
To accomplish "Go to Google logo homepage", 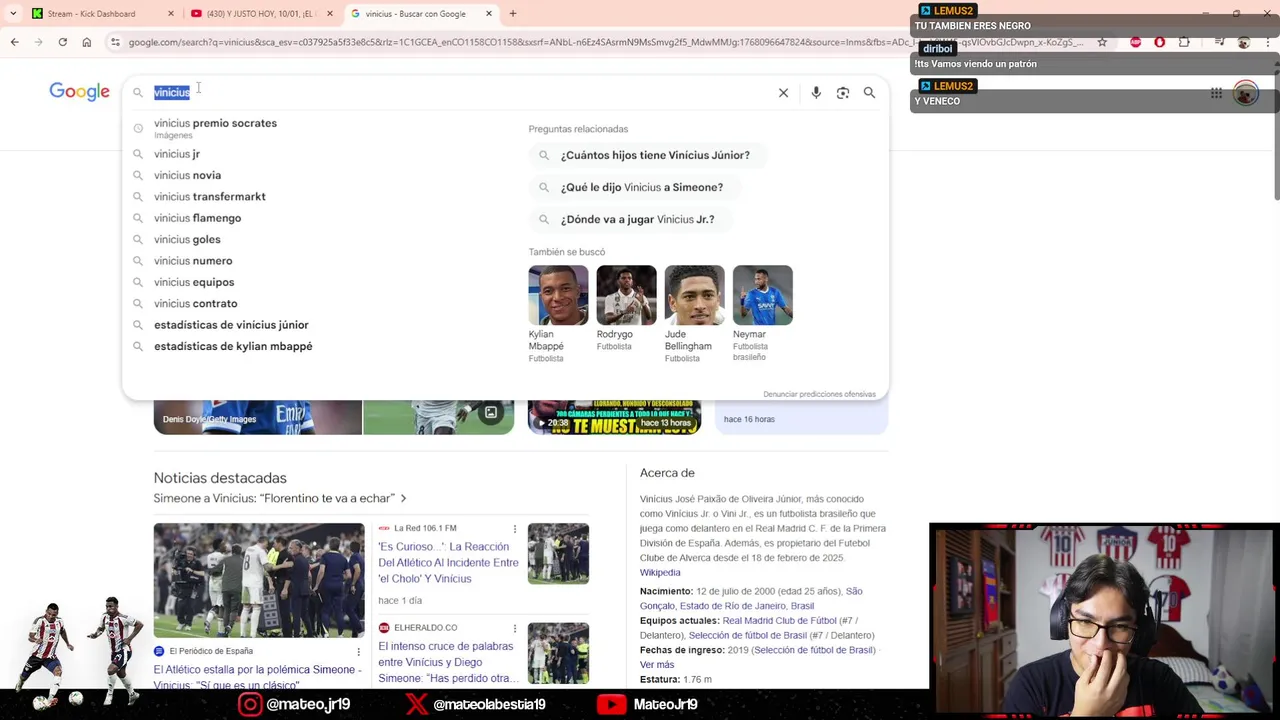I will (80, 92).
